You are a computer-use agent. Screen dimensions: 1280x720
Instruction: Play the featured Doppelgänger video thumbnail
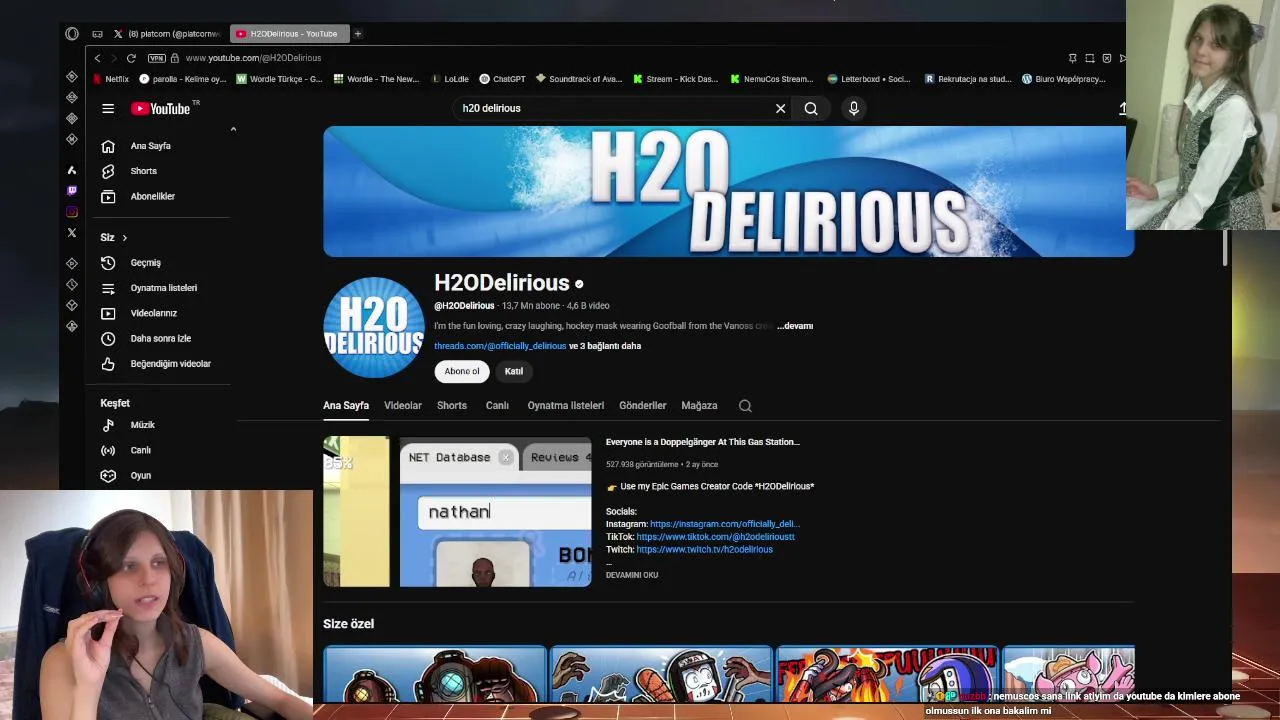point(457,511)
